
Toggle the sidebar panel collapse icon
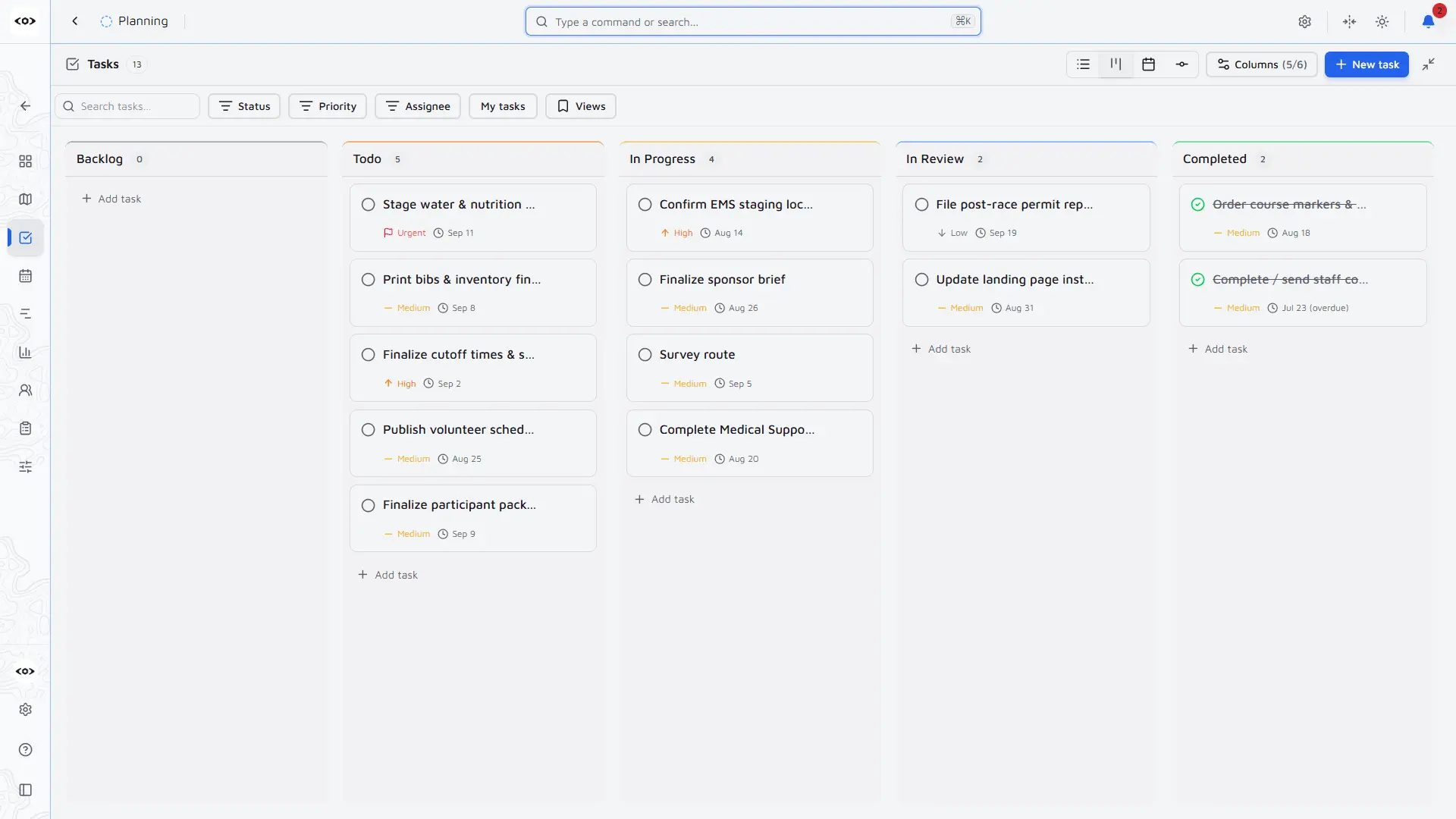pyautogui.click(x=25, y=790)
